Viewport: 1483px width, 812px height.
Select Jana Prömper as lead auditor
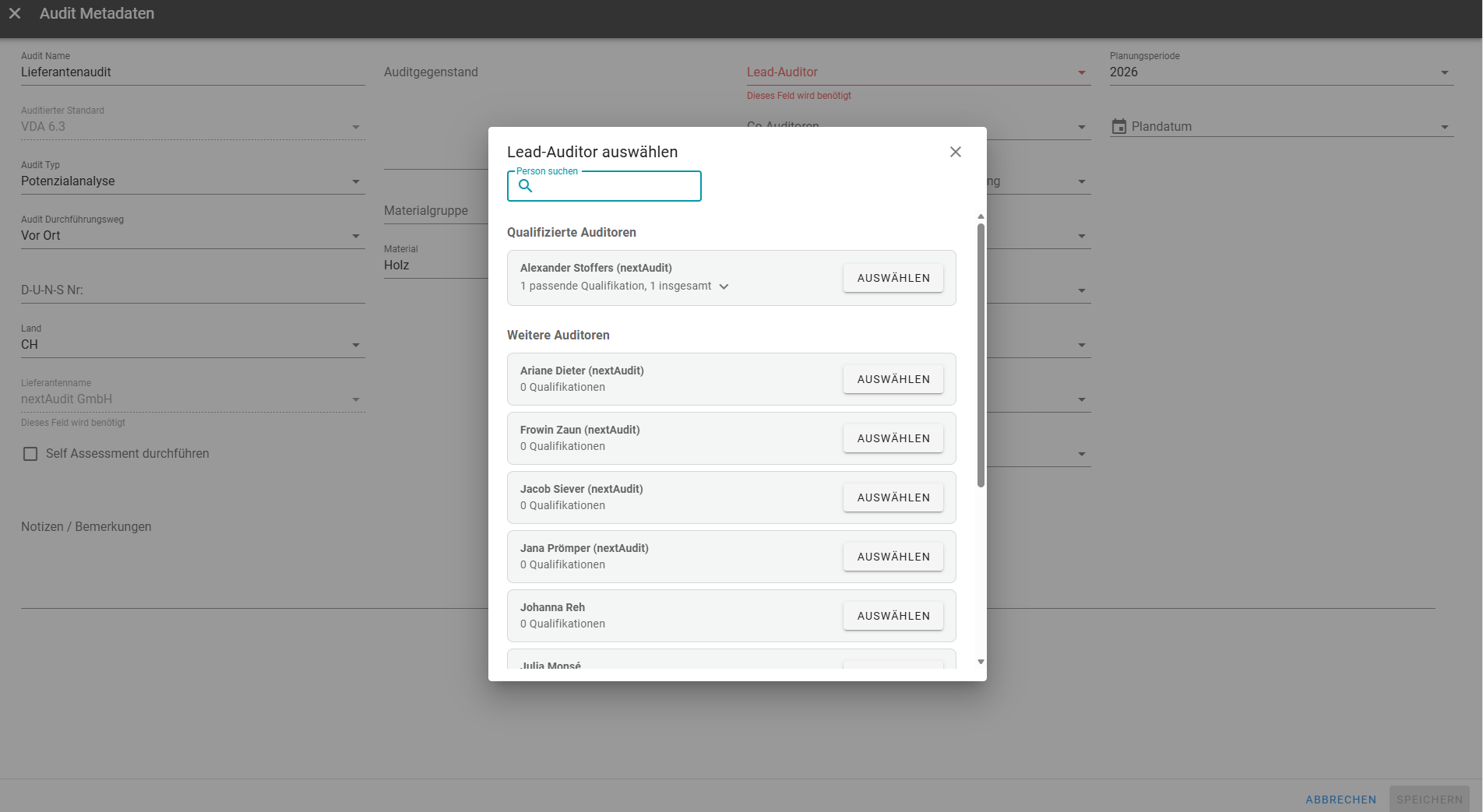tap(893, 557)
